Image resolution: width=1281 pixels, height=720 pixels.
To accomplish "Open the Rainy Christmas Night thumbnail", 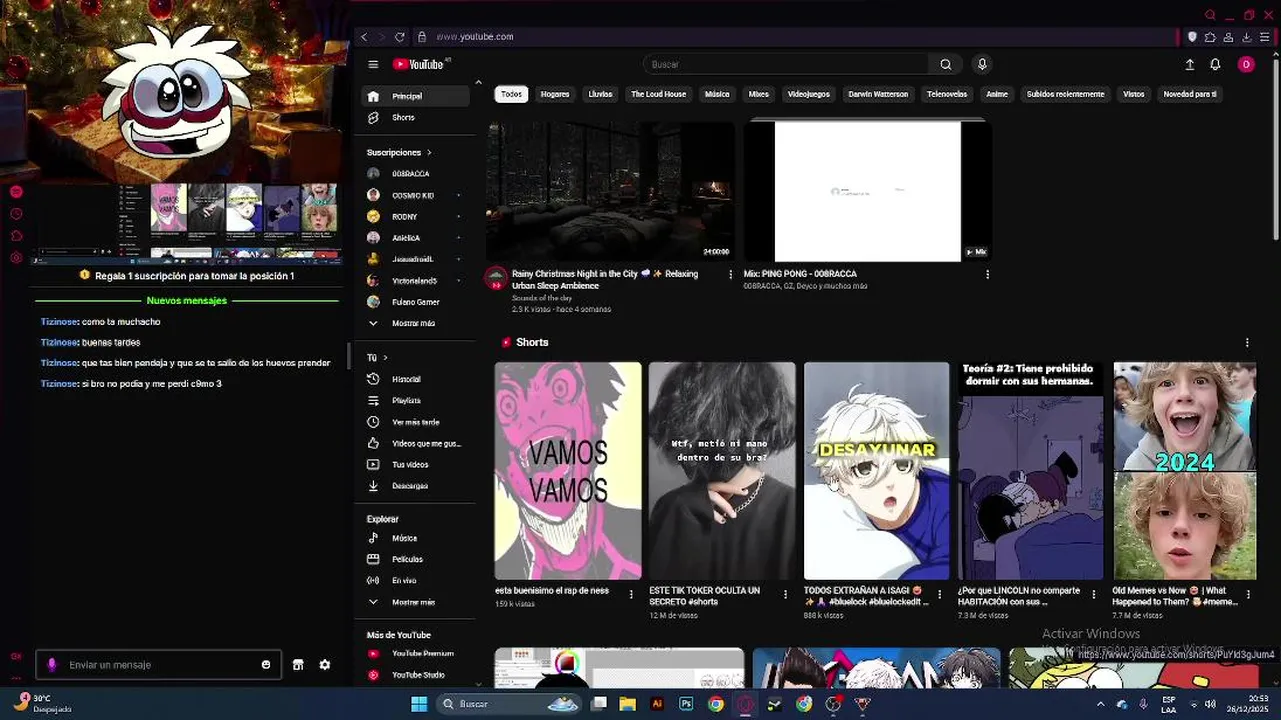I will pos(610,191).
